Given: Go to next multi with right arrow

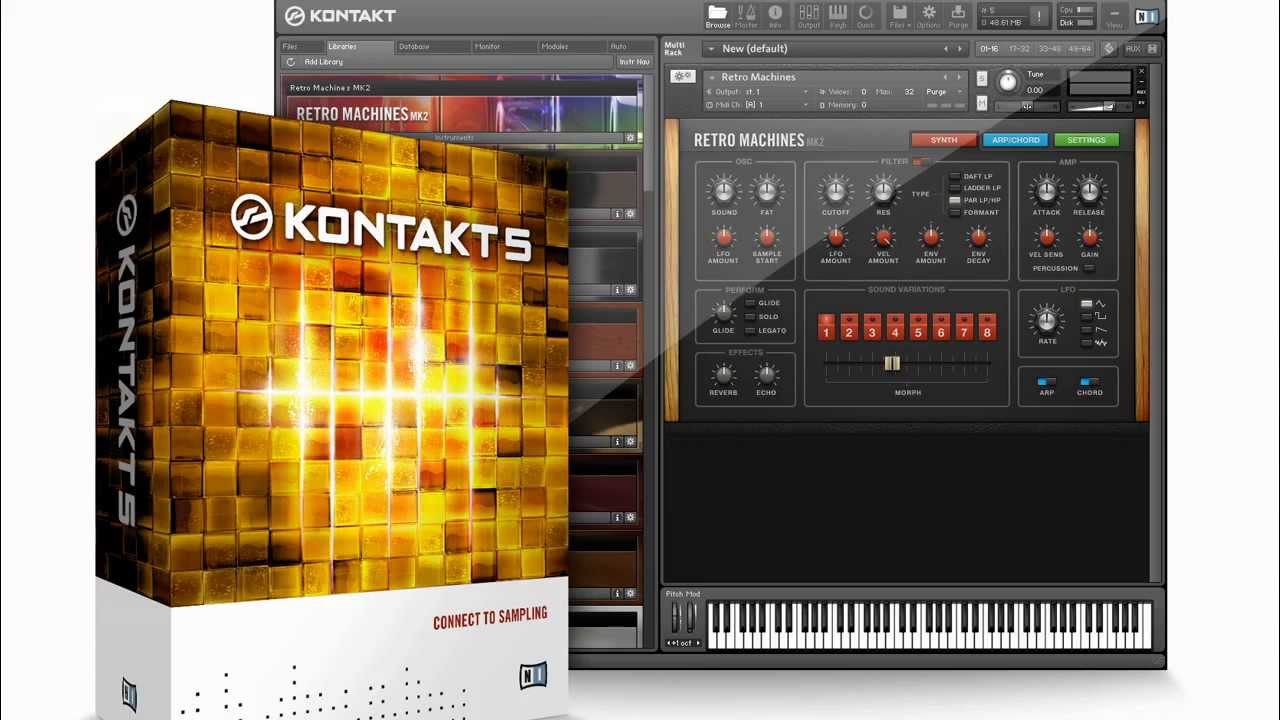Looking at the screenshot, I should tap(960, 48).
